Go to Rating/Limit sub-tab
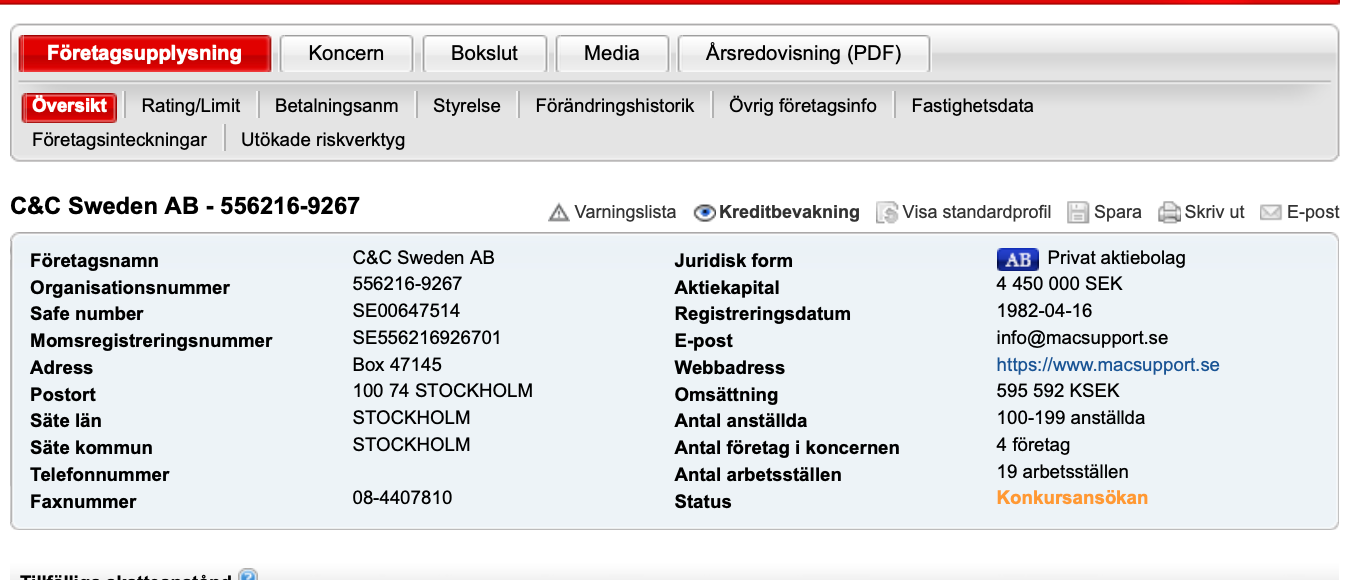Screen dimensions: 1348x580 (x=191, y=106)
